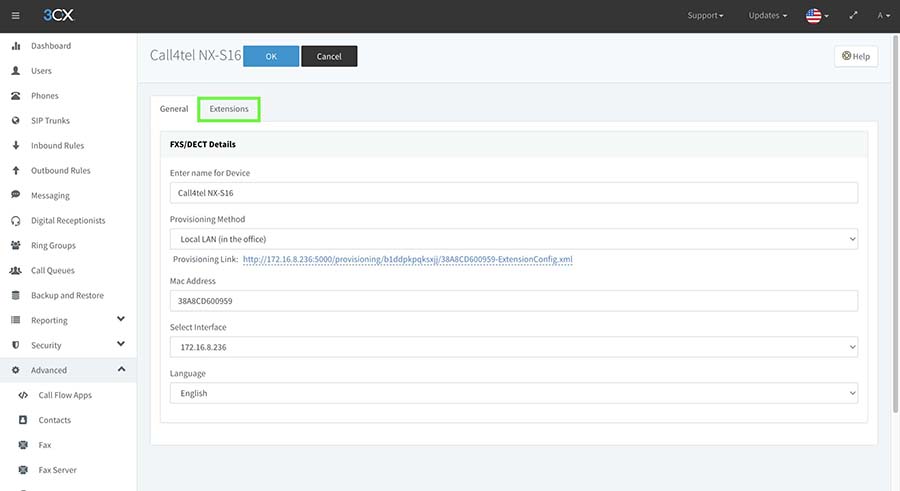This screenshot has width=900, height=491.
Task: Click the Advanced gear icon
Action: [x=16, y=370]
